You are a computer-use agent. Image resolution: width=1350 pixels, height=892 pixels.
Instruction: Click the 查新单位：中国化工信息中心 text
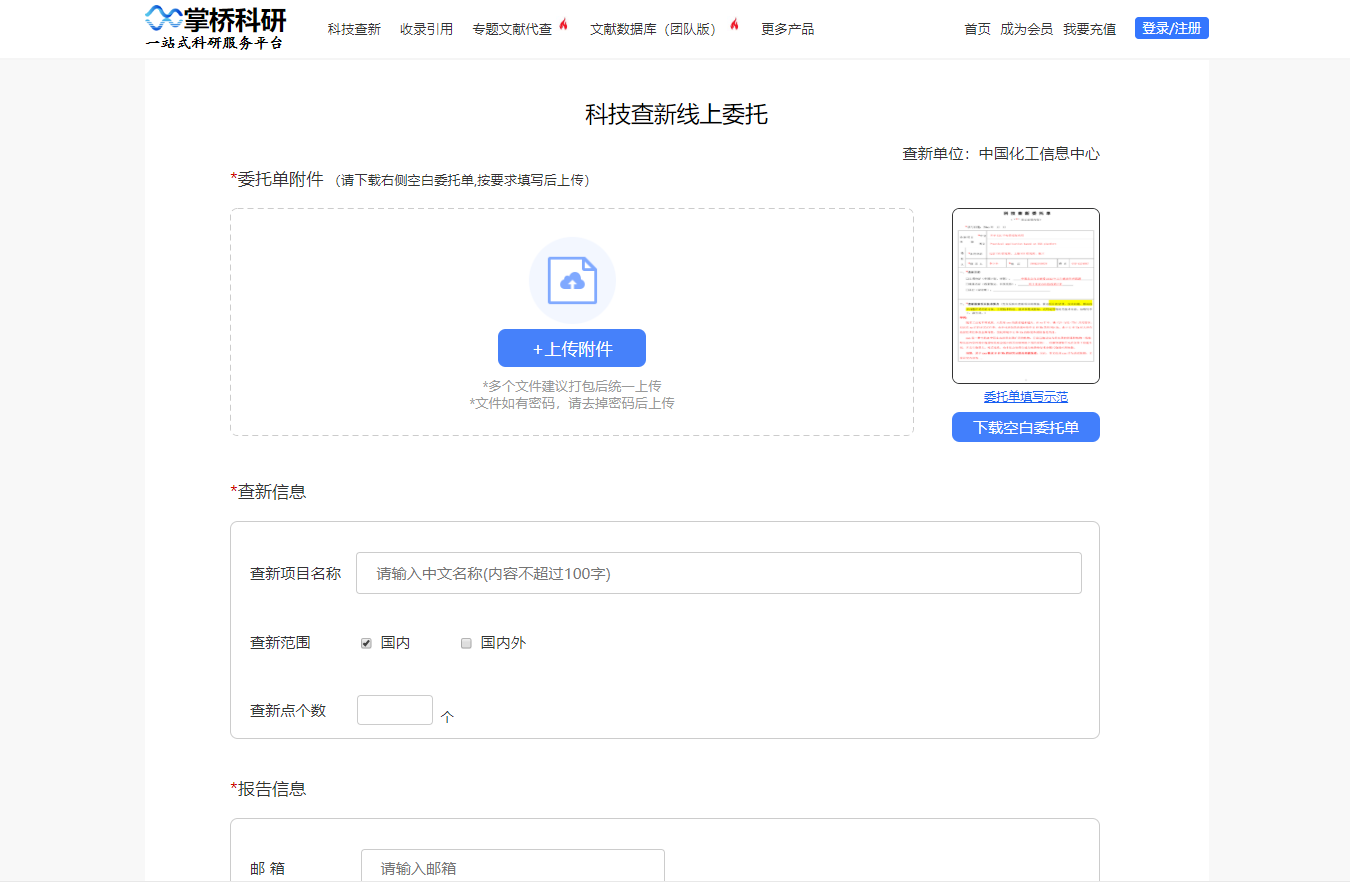1001,154
